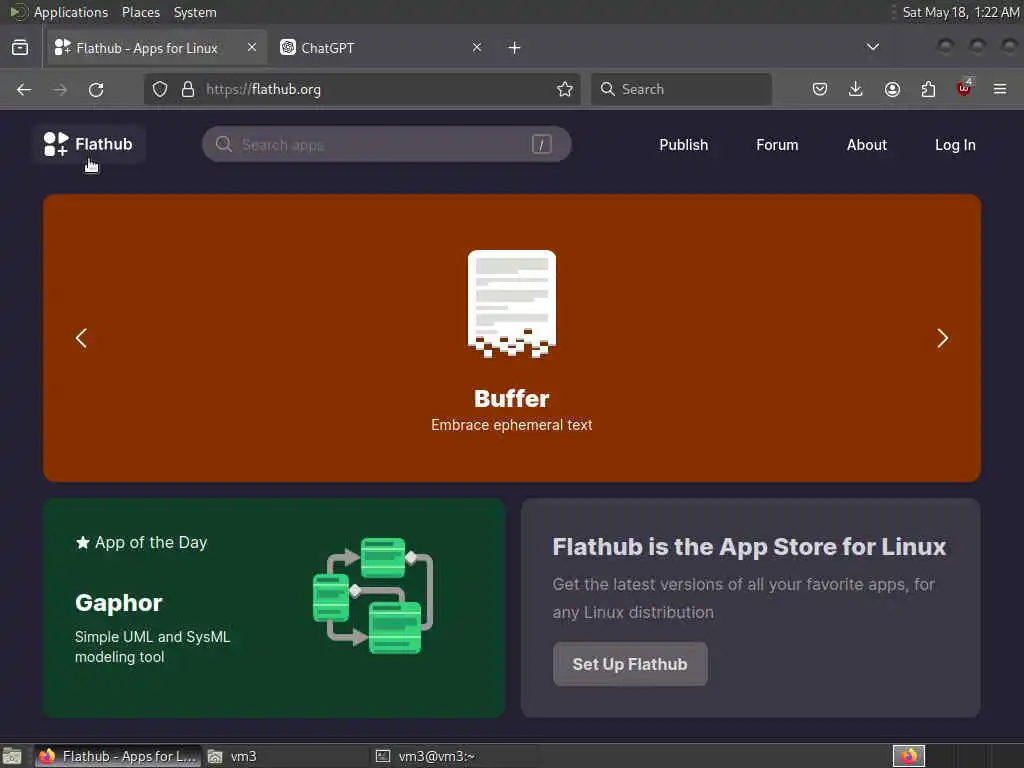Open the Downloads toolbar icon
Image resolution: width=1024 pixels, height=768 pixels.
coord(856,89)
